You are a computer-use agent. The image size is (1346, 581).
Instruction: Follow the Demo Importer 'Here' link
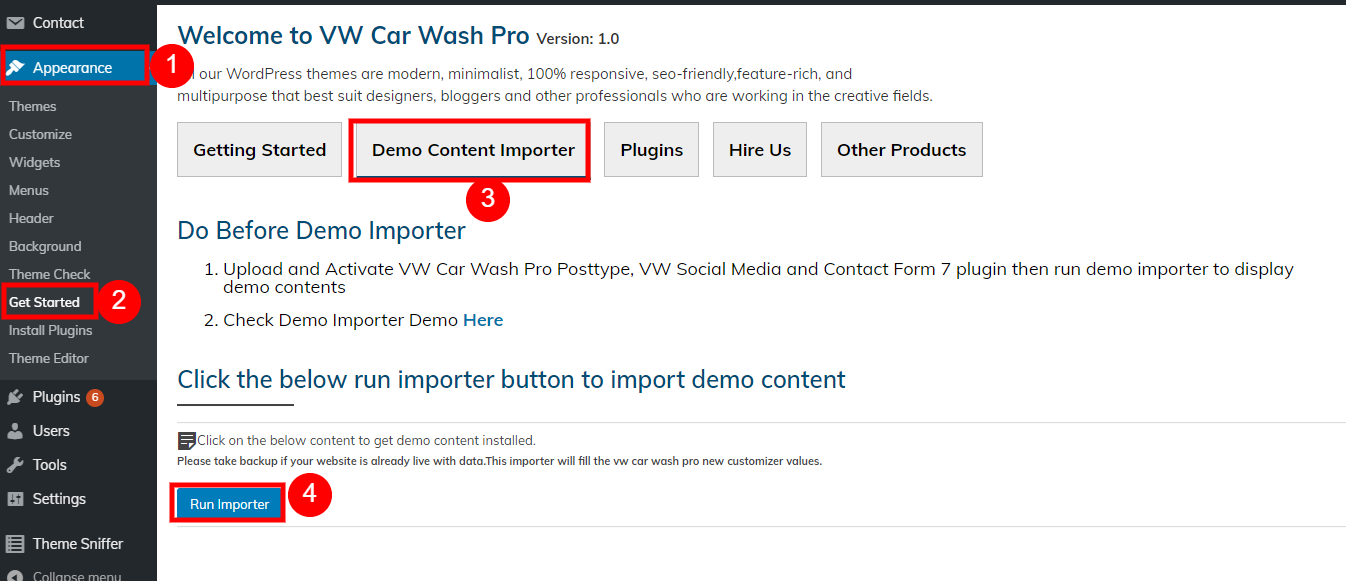click(483, 320)
